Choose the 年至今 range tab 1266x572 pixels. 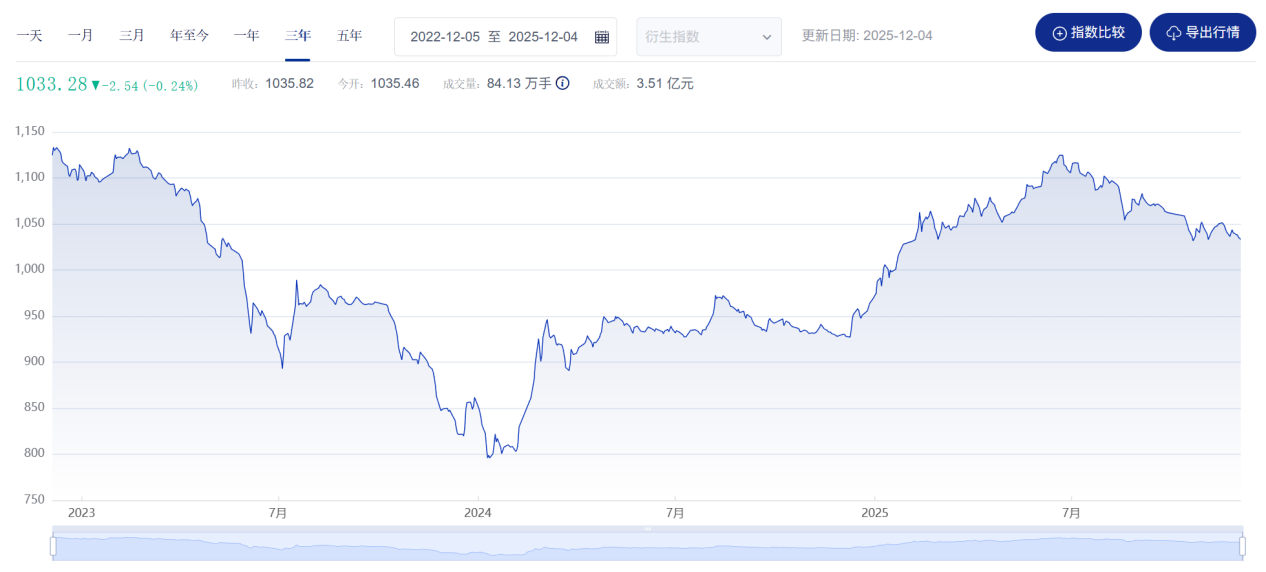[x=190, y=36]
